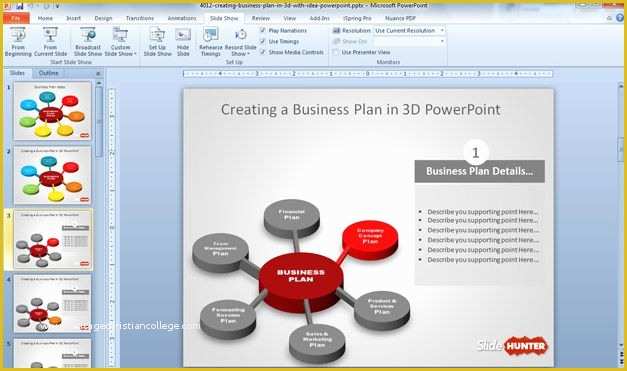
Task: Switch to the Transitions tab
Action: [140, 18]
